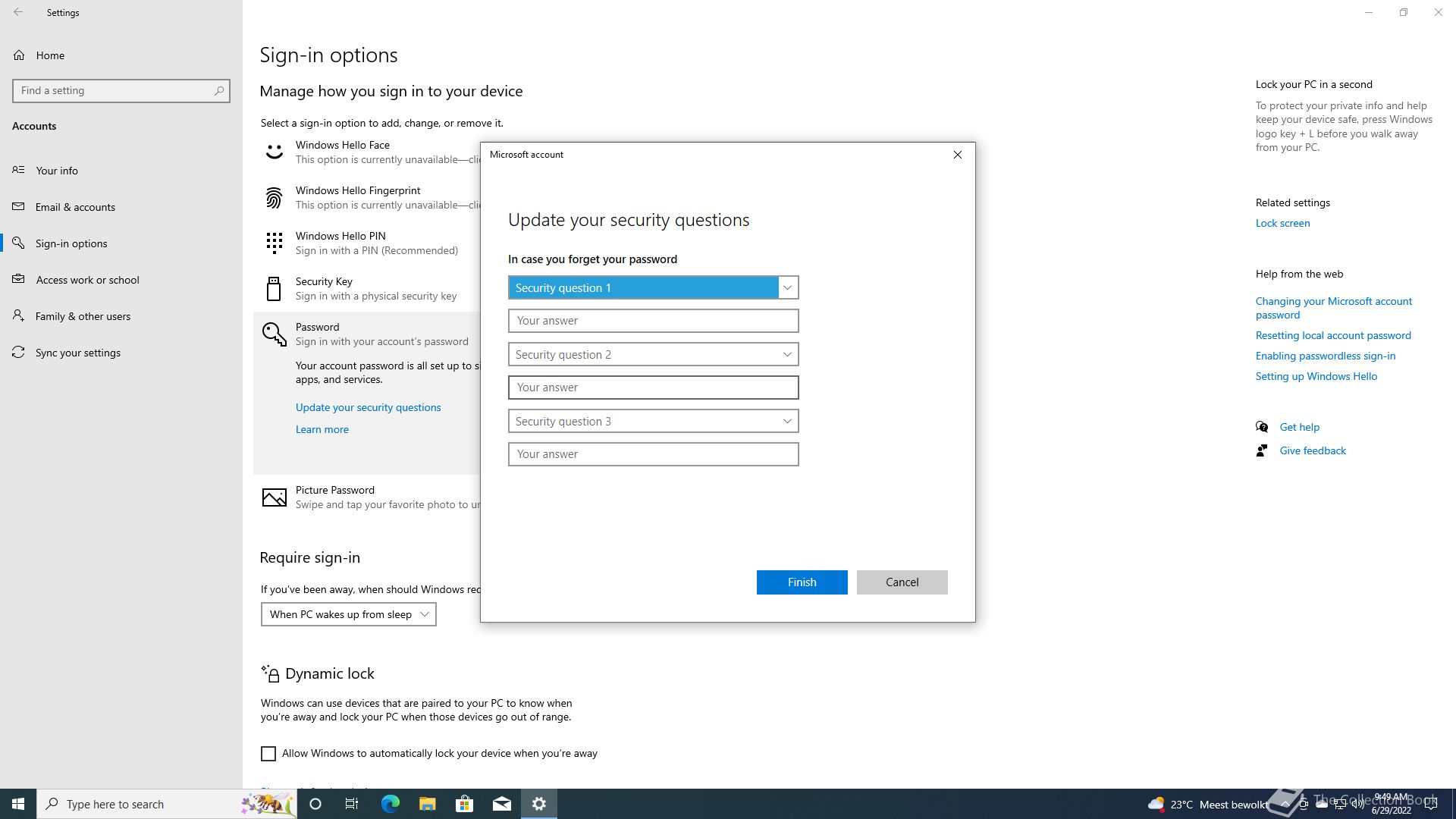This screenshot has width=1456, height=819.
Task: Click Update your security questions link
Action: 368,407
